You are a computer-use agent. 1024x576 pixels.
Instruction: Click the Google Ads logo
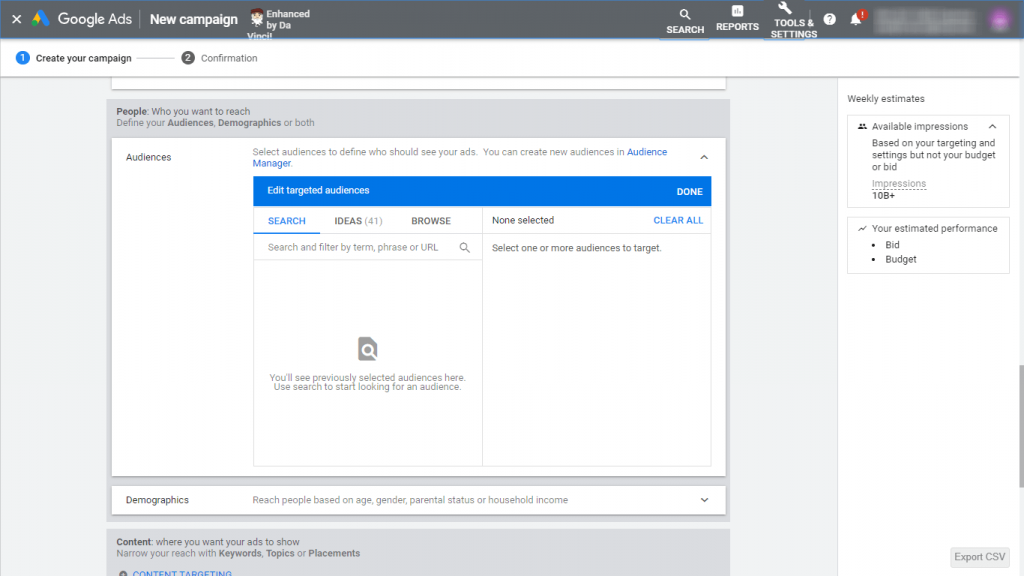pyautogui.click(x=40, y=19)
